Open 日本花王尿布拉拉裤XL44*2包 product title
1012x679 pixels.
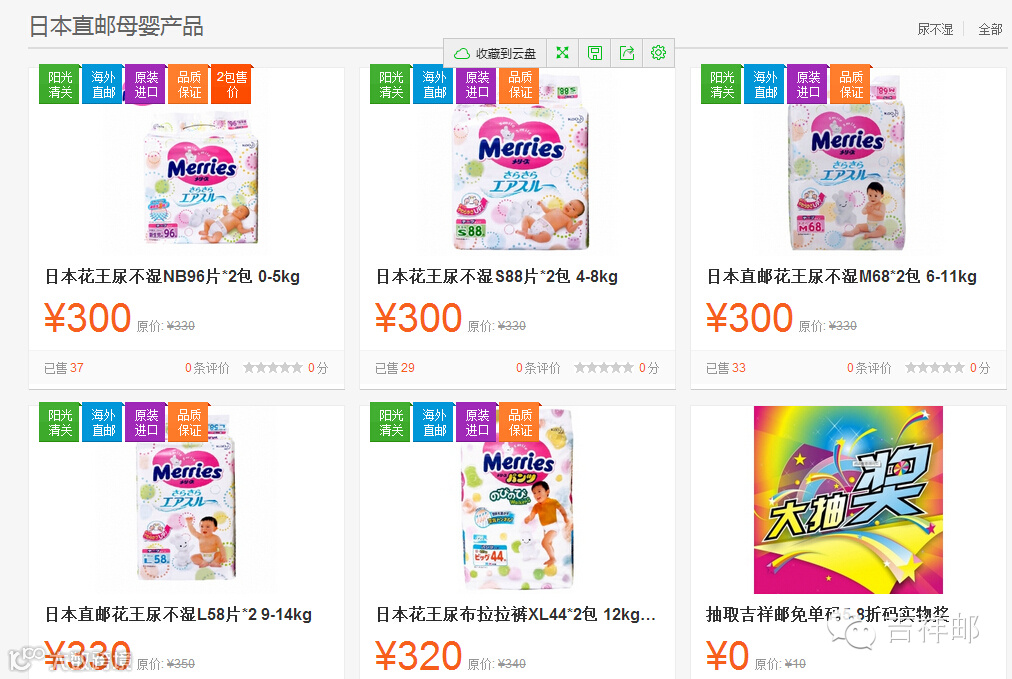[x=516, y=614]
